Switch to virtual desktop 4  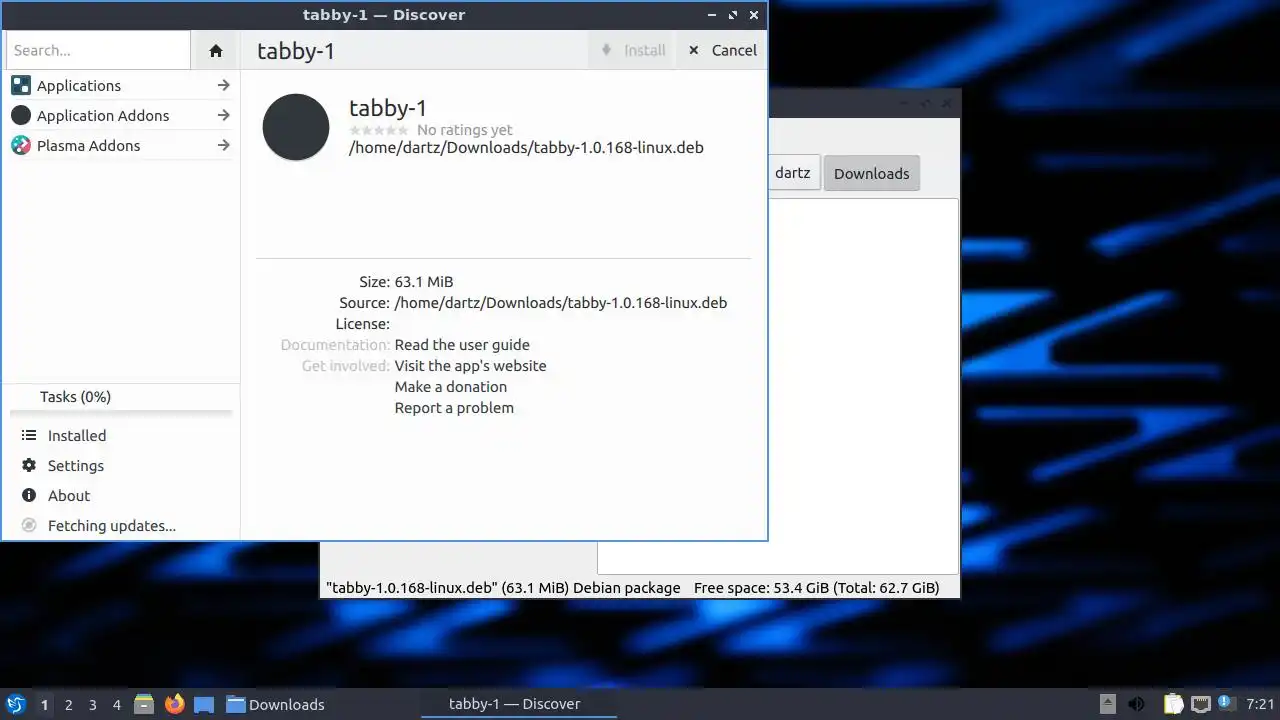tap(116, 704)
